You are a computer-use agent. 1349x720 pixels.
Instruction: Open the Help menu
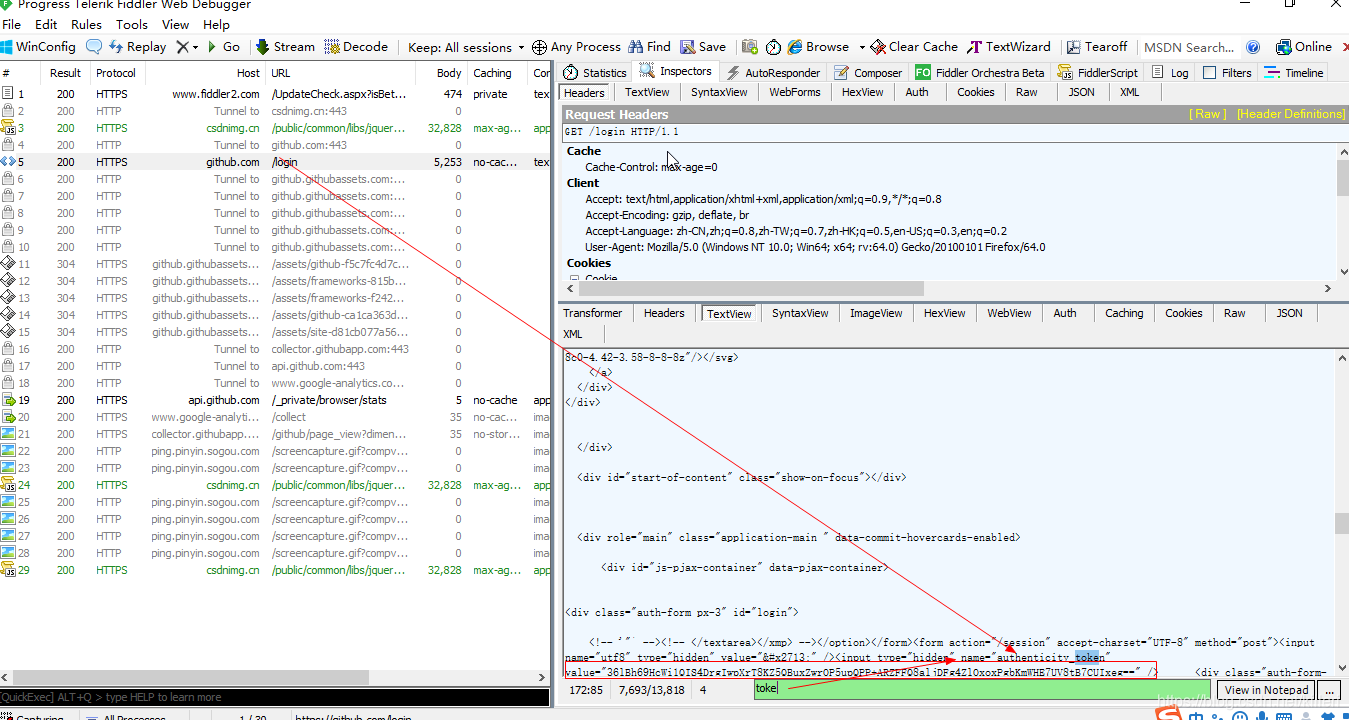(x=216, y=24)
